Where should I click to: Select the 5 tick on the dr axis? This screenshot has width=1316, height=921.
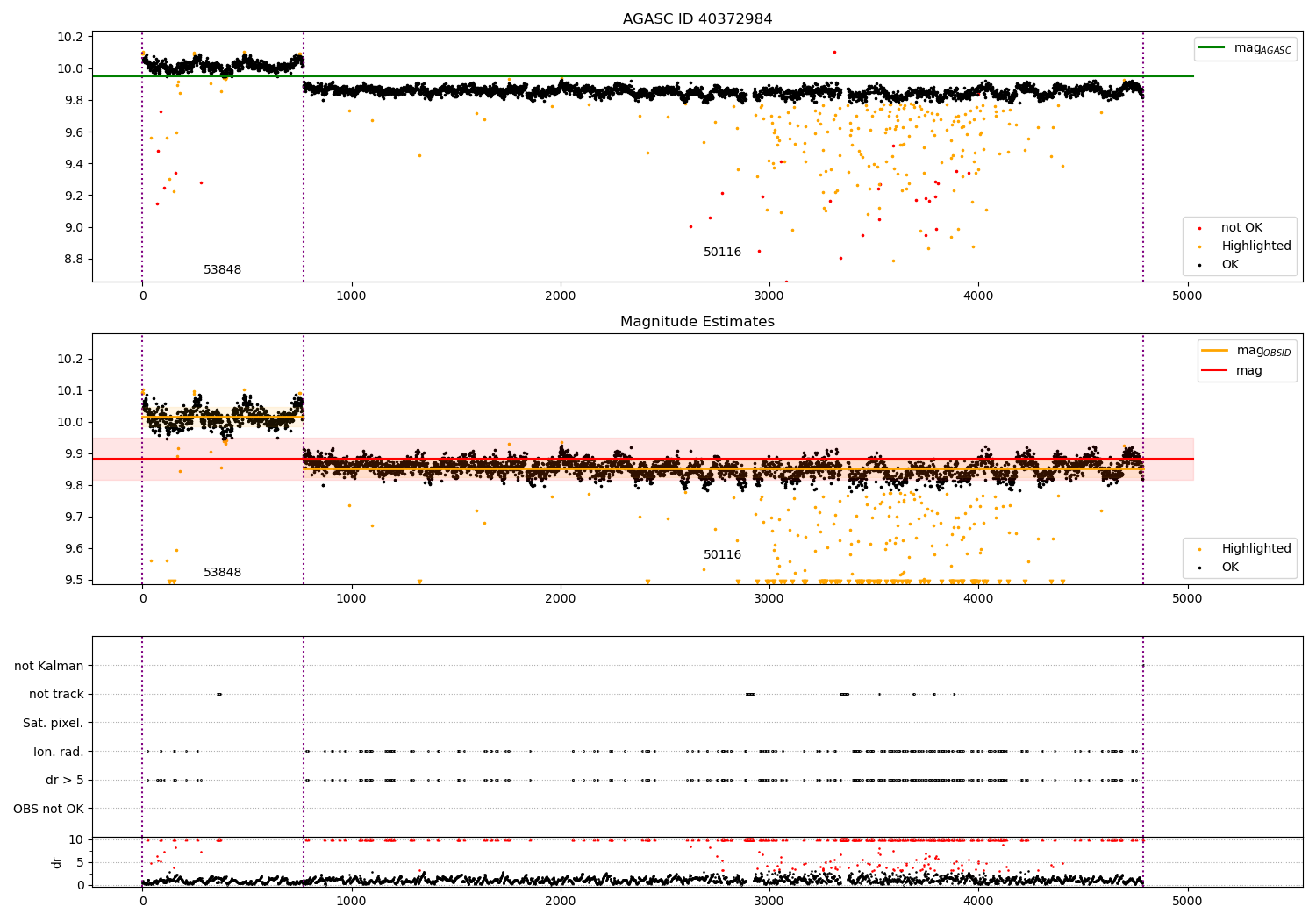81,862
